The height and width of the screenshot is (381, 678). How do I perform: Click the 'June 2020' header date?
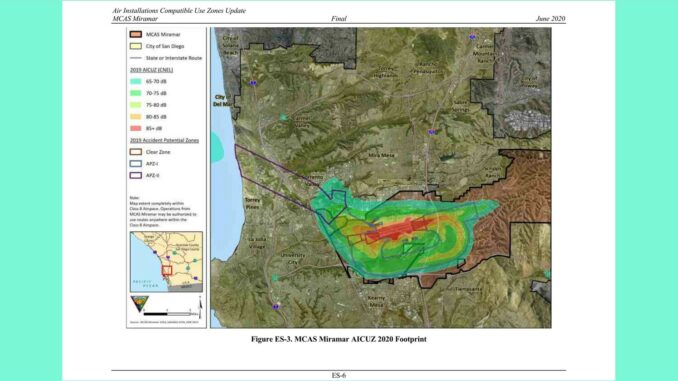pos(550,19)
